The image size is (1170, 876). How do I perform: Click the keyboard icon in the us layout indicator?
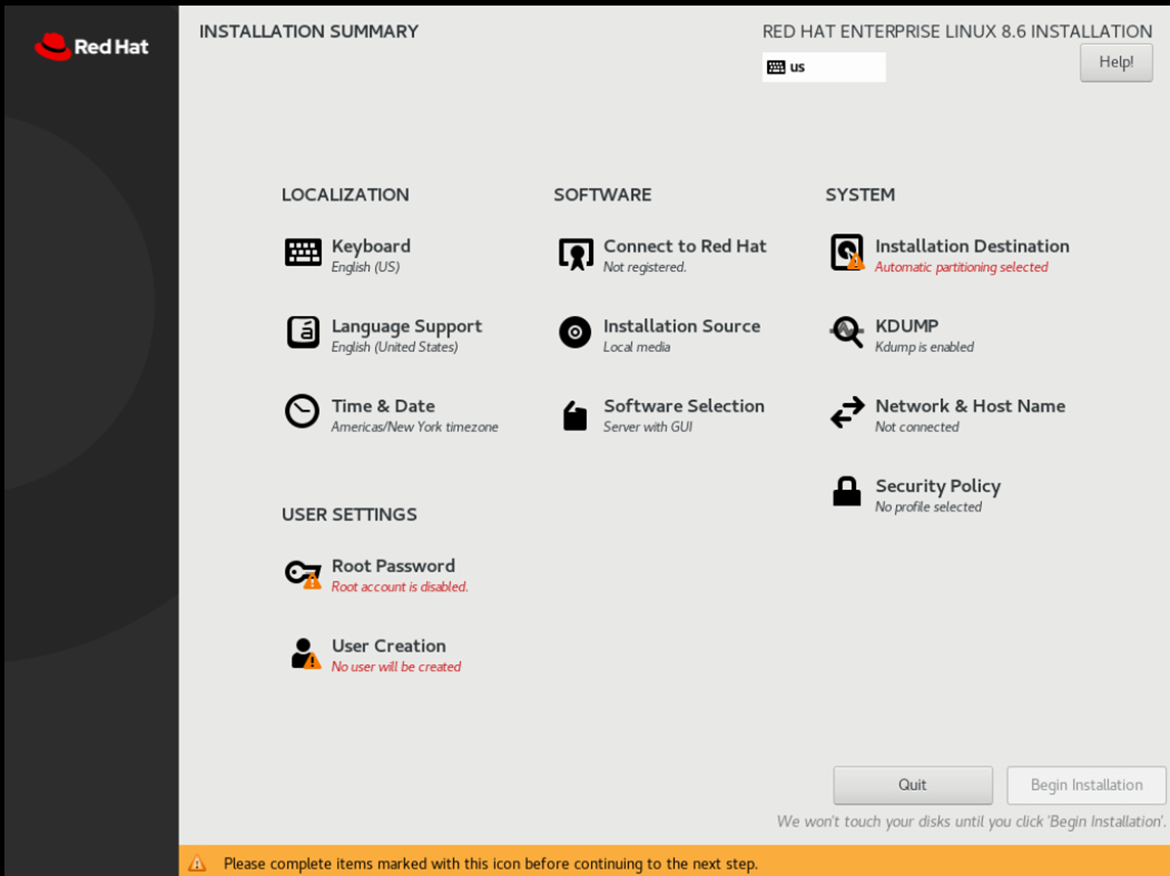[776, 67]
